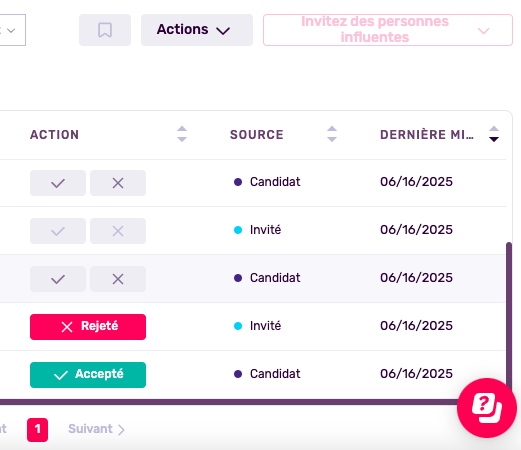Click the bookmark icon button

[105, 30]
